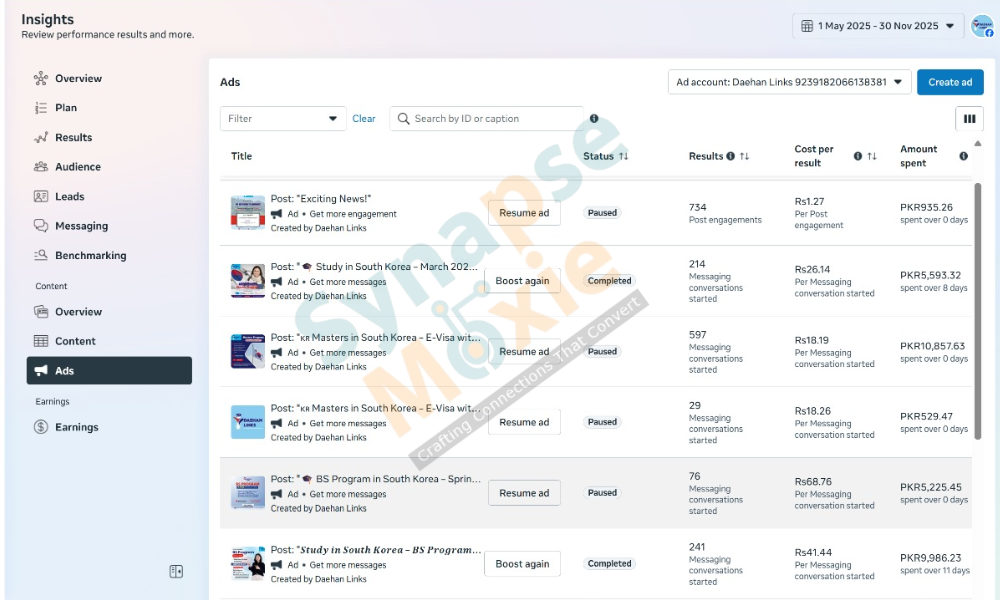Sort by Cost per result arrows
Image resolution: width=1000 pixels, height=600 pixels.
[x=871, y=156]
